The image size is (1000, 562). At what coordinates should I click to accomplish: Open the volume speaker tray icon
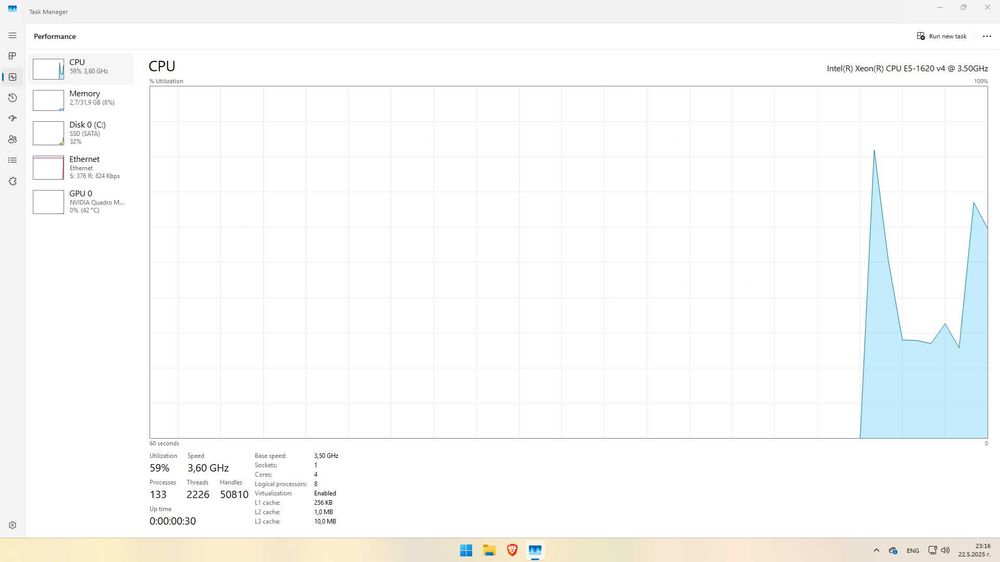pyautogui.click(x=945, y=550)
